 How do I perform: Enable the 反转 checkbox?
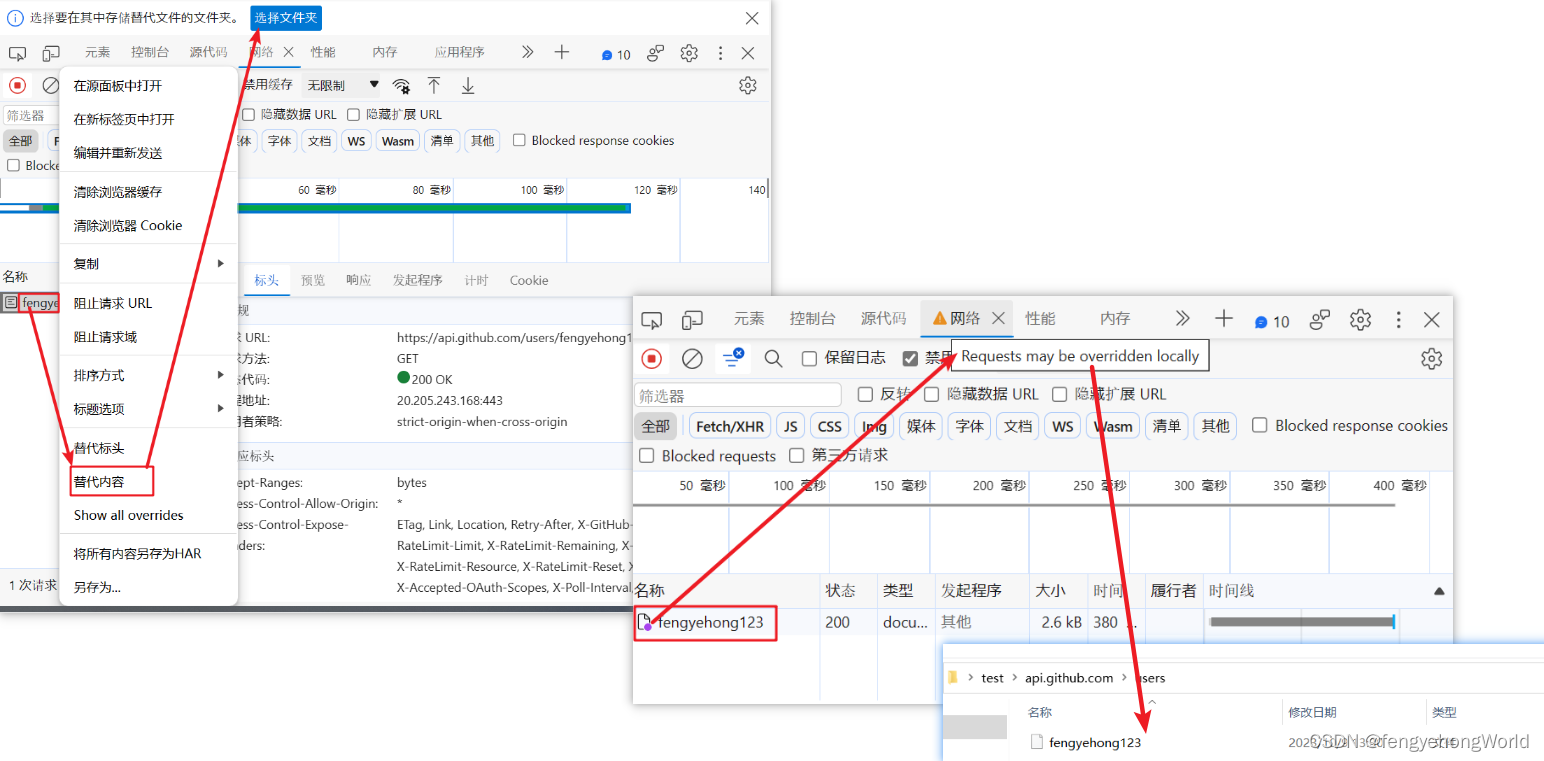click(x=865, y=394)
